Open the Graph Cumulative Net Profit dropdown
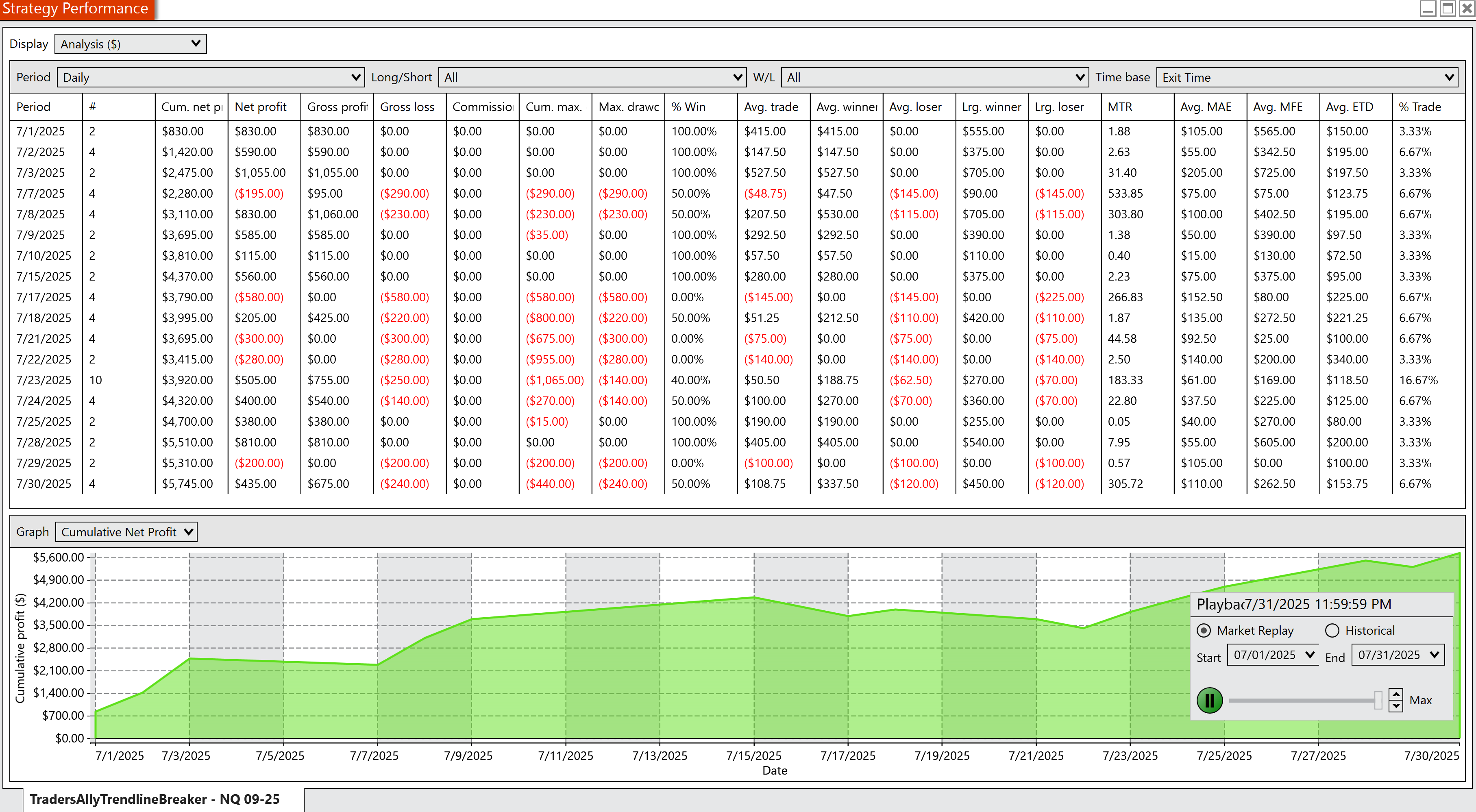The image size is (1476, 812). point(126,532)
